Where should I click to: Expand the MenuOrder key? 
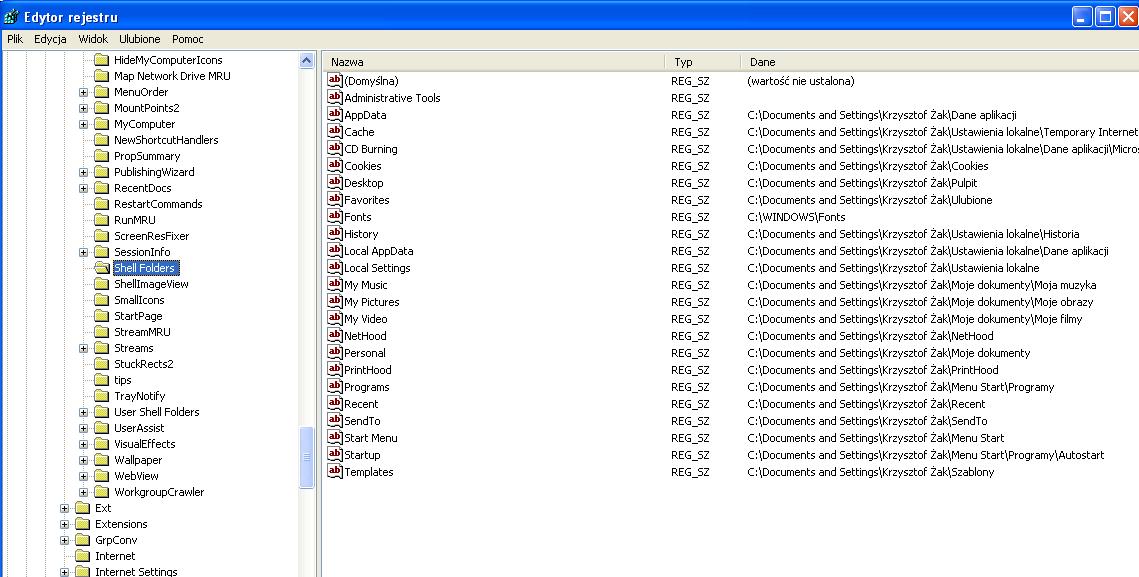84,92
